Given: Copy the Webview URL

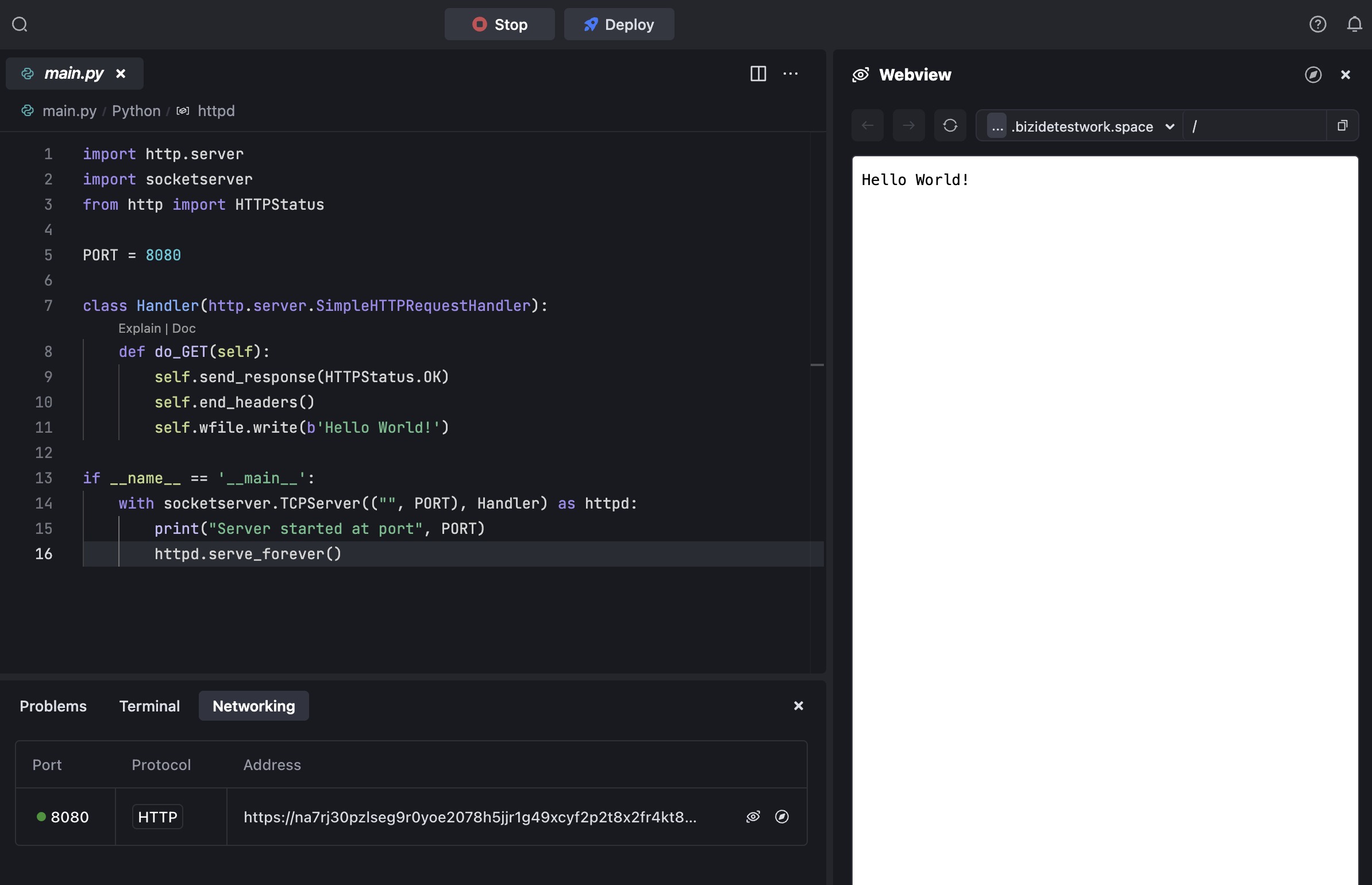Looking at the screenshot, I should point(1342,125).
